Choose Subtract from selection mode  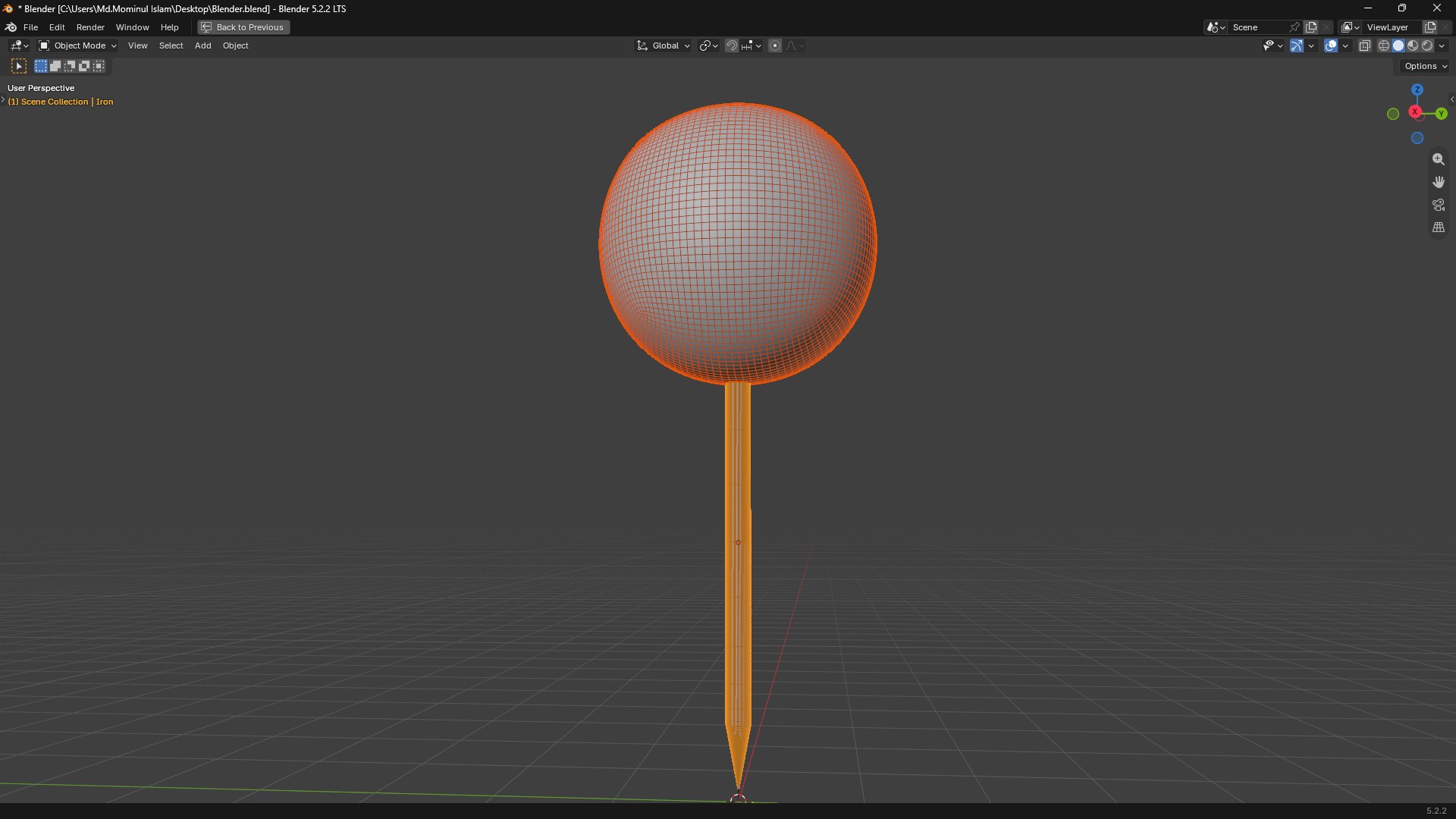70,66
